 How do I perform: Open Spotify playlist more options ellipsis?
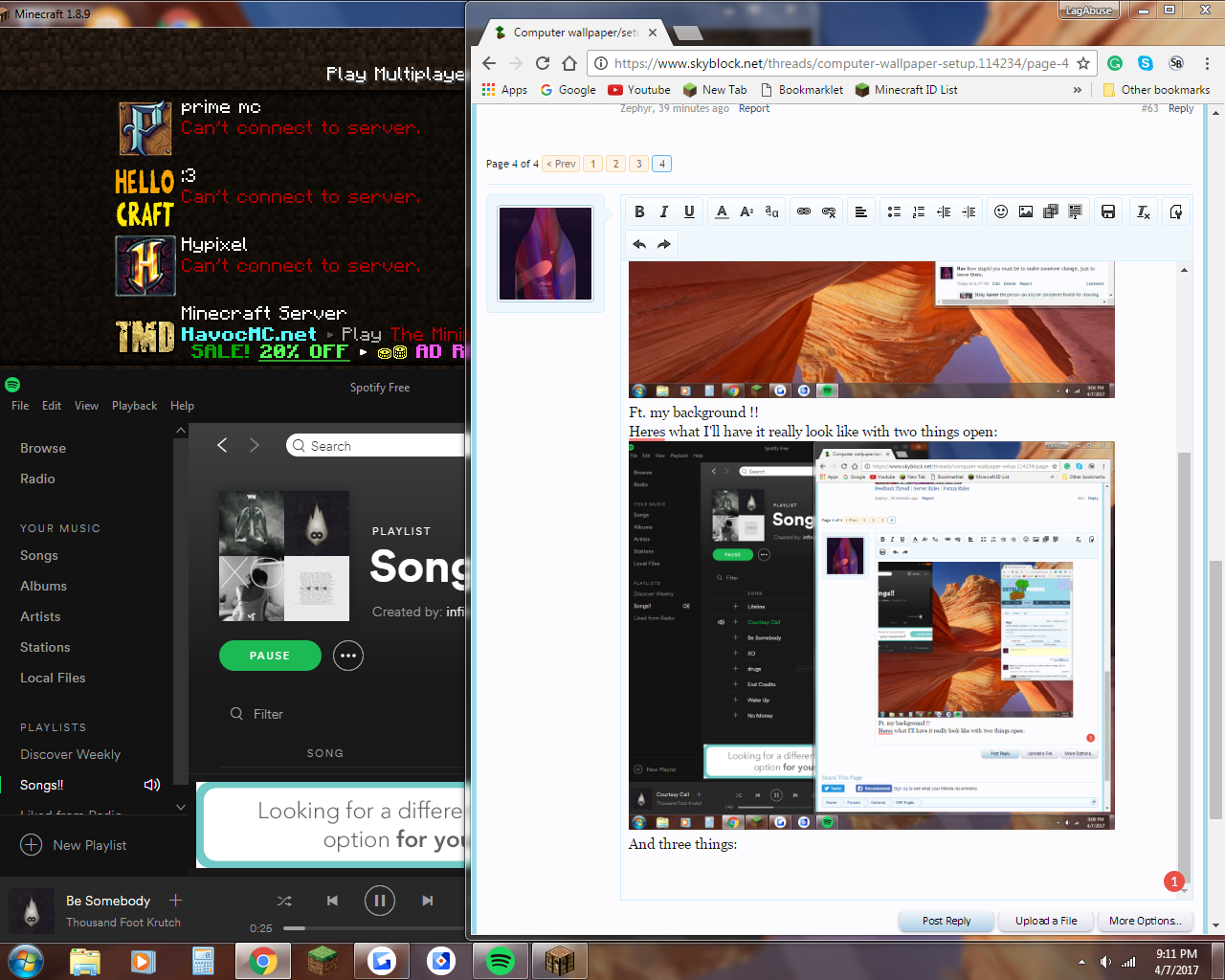click(x=348, y=656)
